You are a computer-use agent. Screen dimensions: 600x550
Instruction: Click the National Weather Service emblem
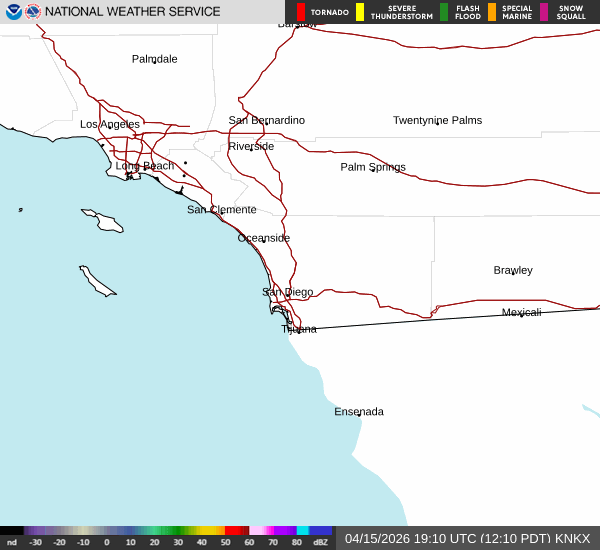coord(33,12)
